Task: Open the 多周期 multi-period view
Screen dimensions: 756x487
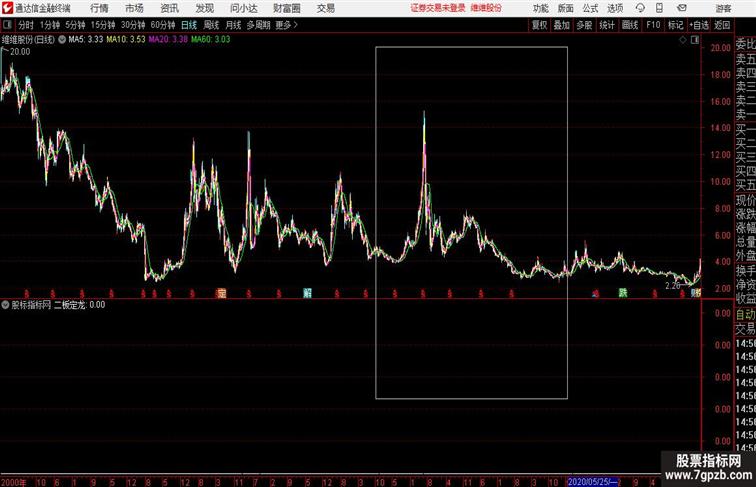Action: tap(258, 25)
